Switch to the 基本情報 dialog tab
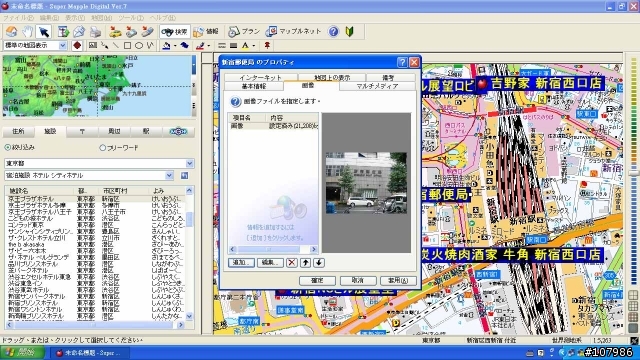This screenshot has height=360, width=640. coord(253,86)
